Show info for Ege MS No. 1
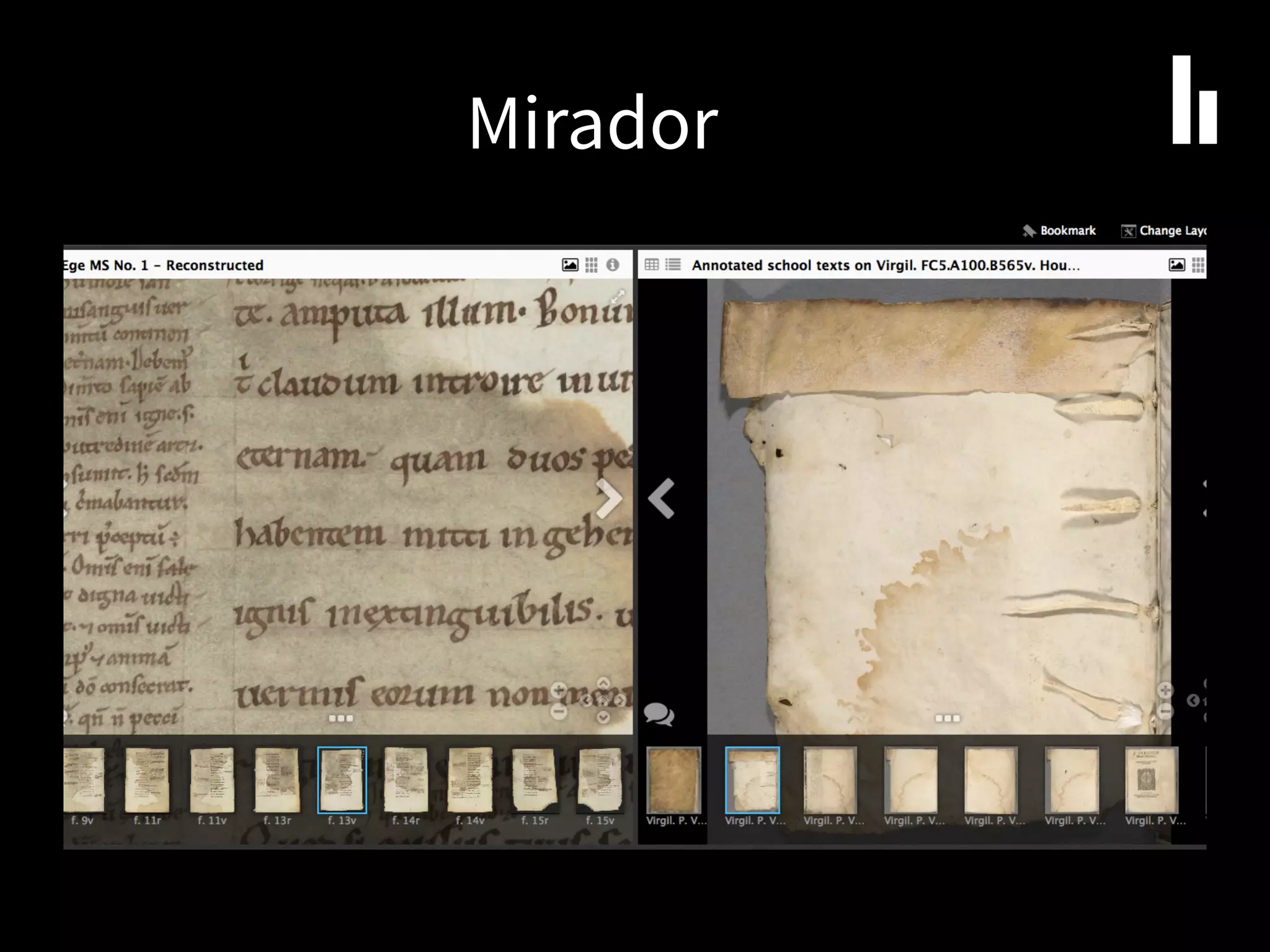 click(x=613, y=265)
